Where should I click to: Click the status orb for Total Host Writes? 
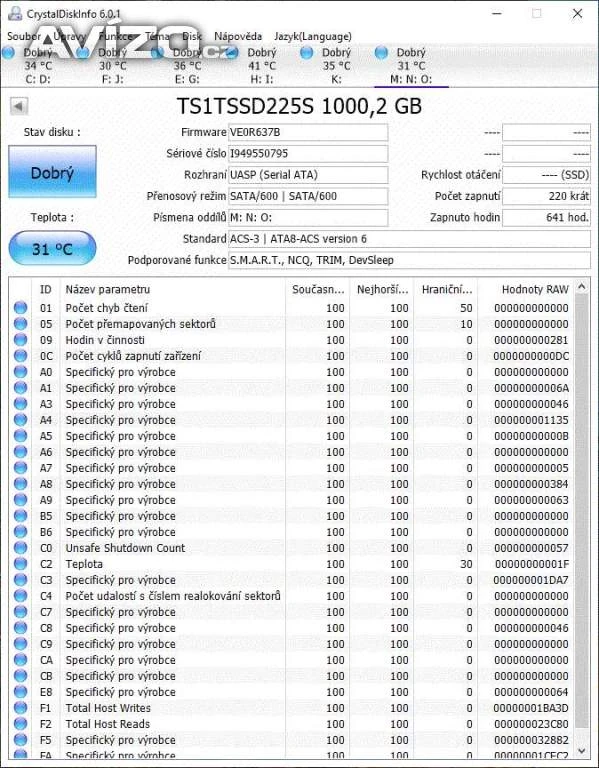(x=21, y=708)
